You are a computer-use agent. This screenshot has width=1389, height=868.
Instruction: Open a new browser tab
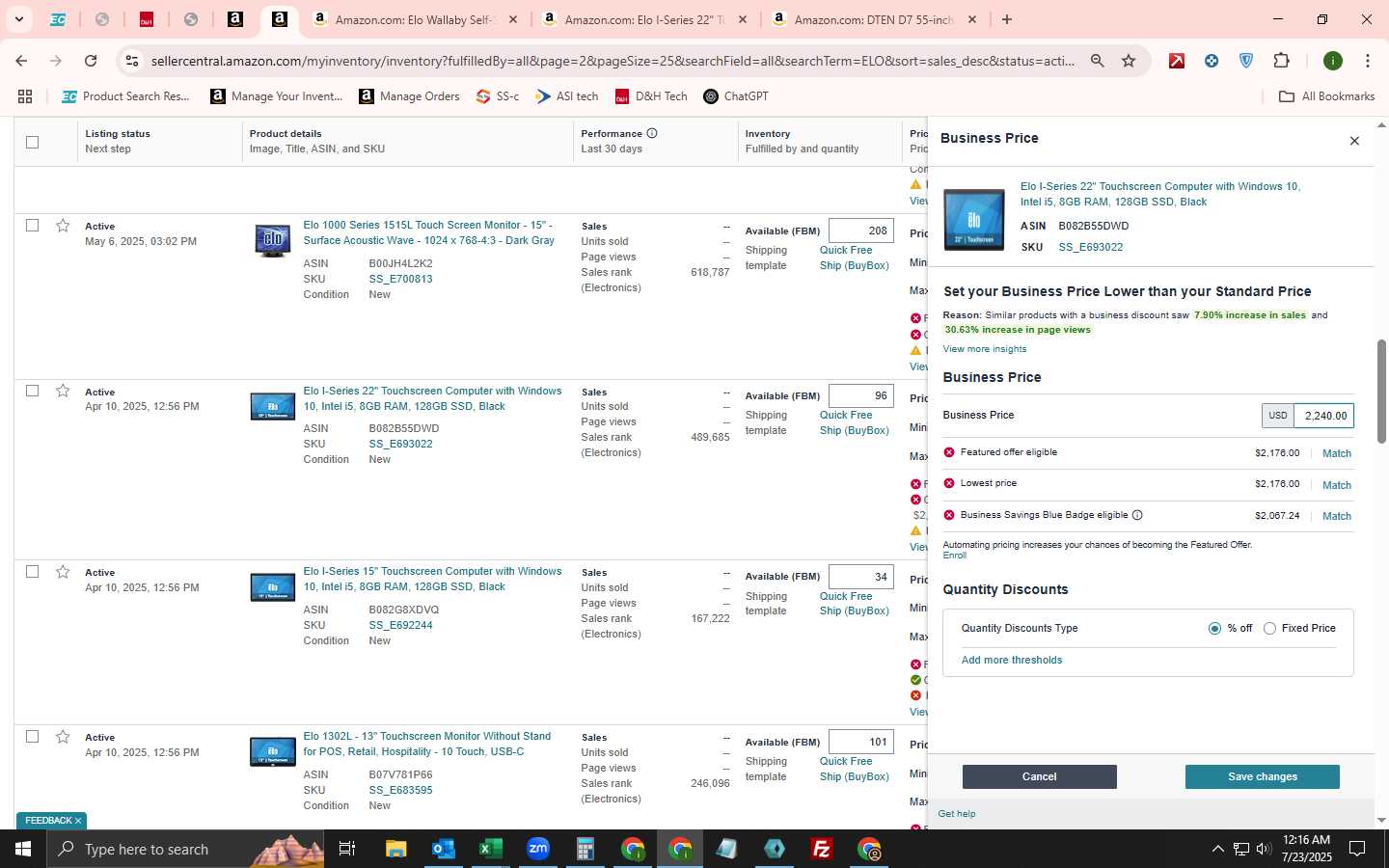click(1006, 19)
